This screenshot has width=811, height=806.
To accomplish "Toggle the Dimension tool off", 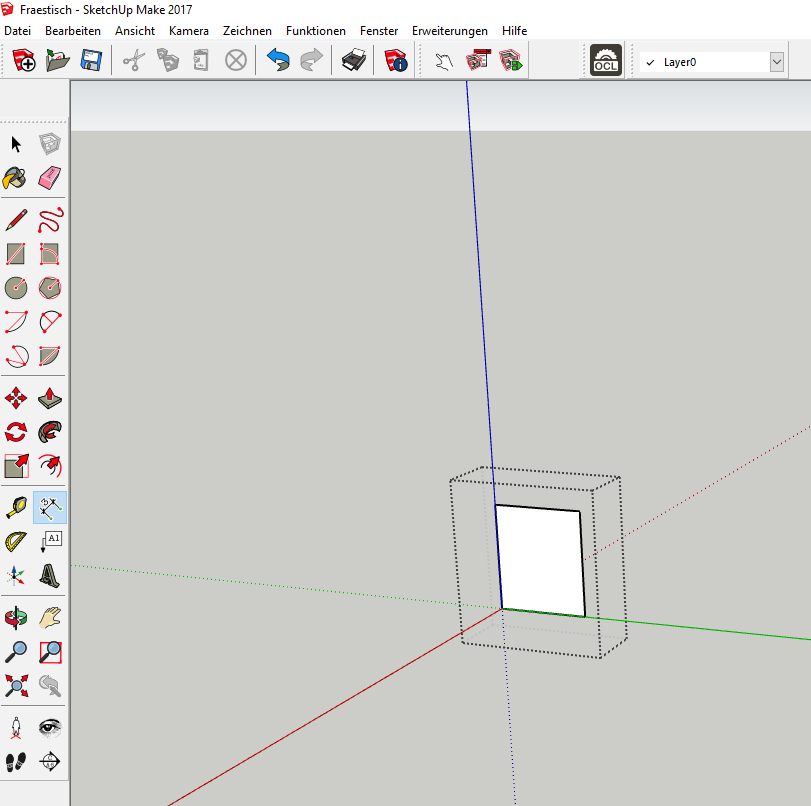I will [50, 508].
